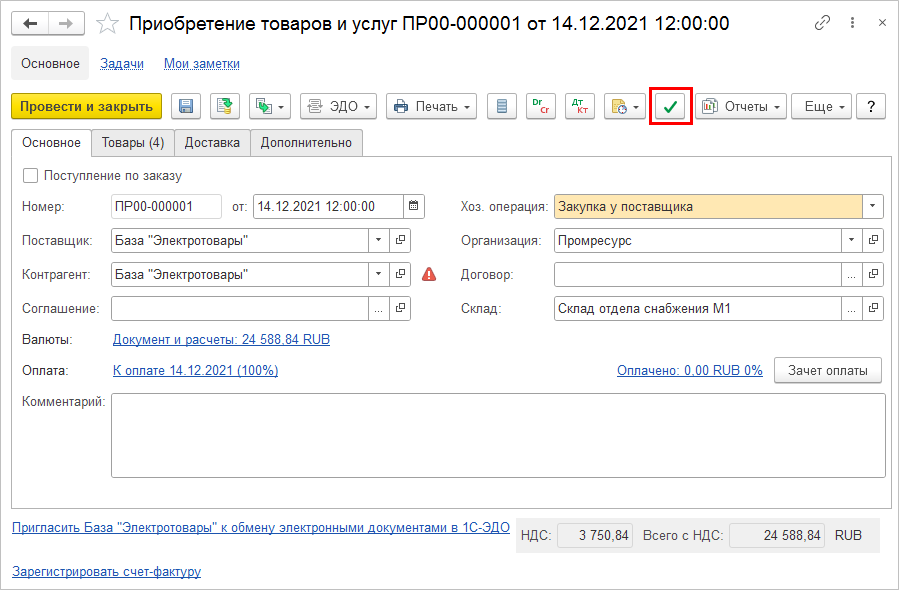Screen dimensions: 901x591
Task: Click the Dr/Cr movements icon
Action: [x=541, y=106]
